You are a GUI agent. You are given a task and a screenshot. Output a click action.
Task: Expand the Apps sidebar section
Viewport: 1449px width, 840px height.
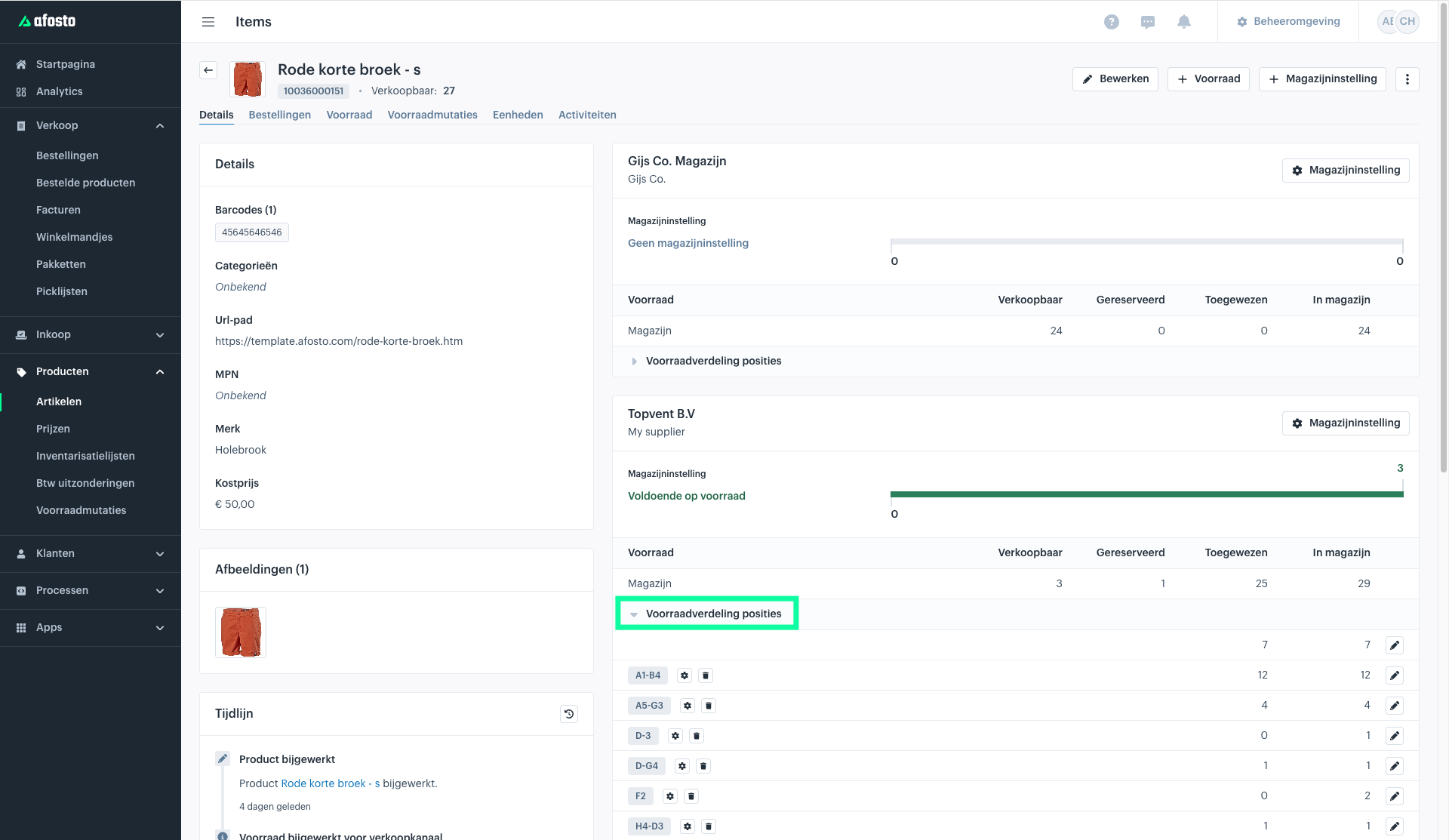(x=91, y=627)
